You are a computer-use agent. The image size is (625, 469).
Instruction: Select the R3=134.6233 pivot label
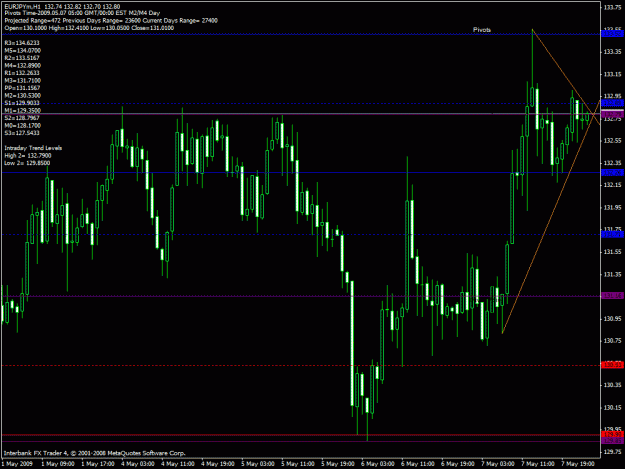tap(22, 43)
